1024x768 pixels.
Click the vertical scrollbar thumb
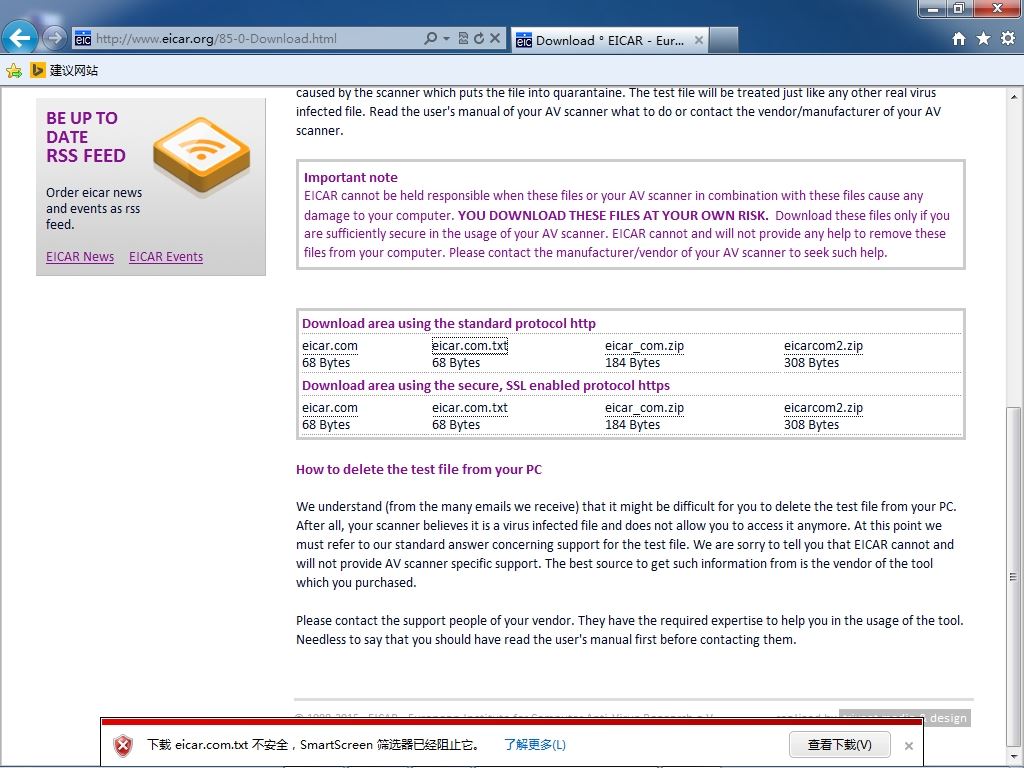[x=1014, y=575]
